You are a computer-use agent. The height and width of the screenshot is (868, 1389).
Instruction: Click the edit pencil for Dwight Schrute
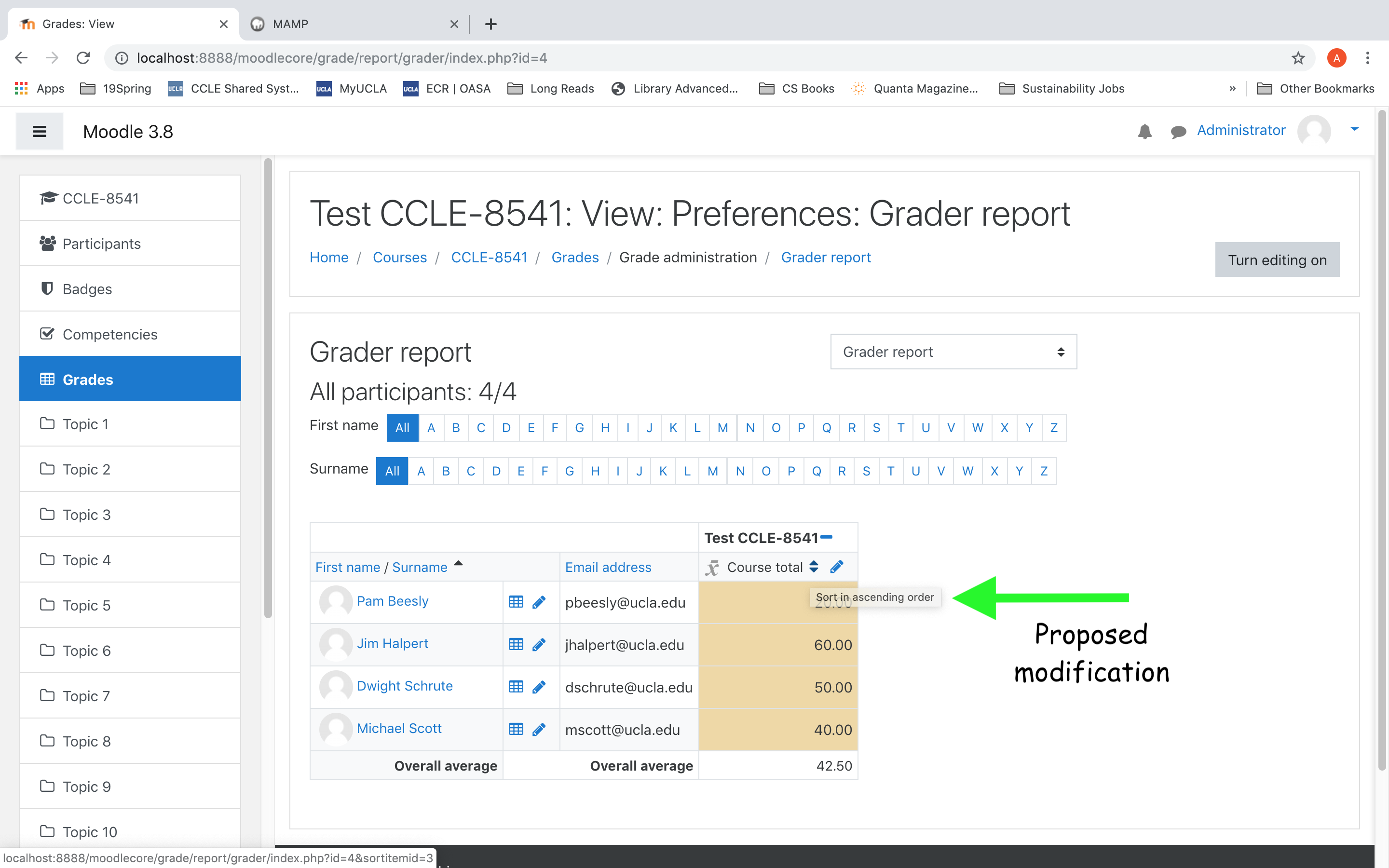click(538, 687)
